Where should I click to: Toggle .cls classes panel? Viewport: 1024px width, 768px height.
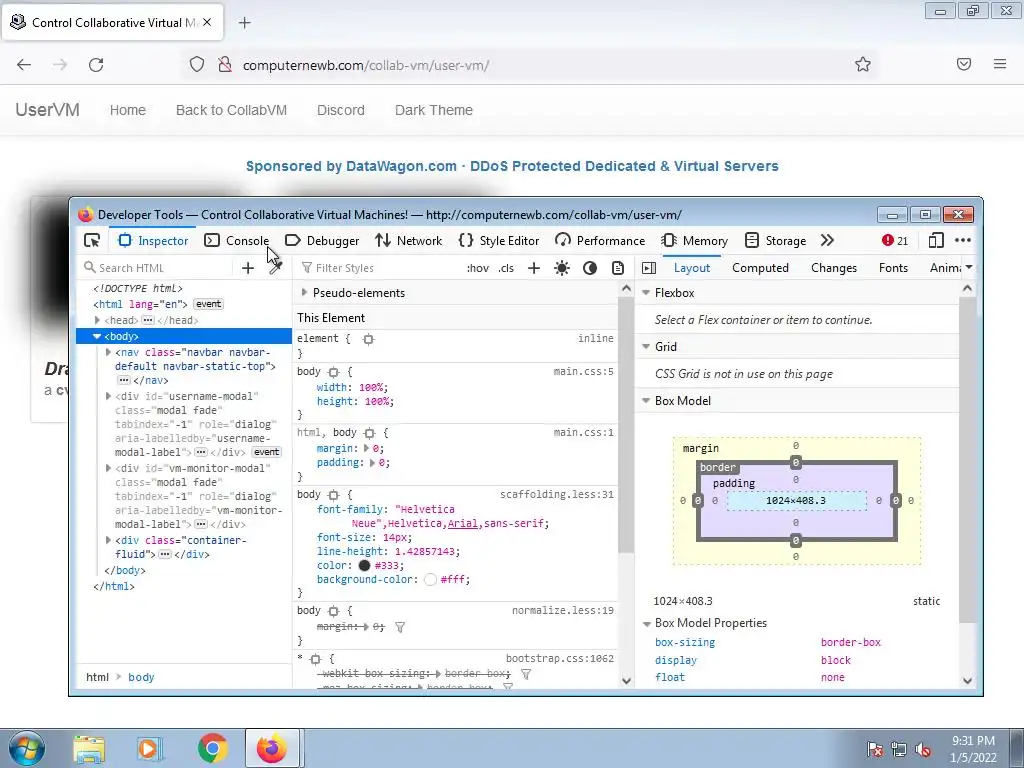506,268
